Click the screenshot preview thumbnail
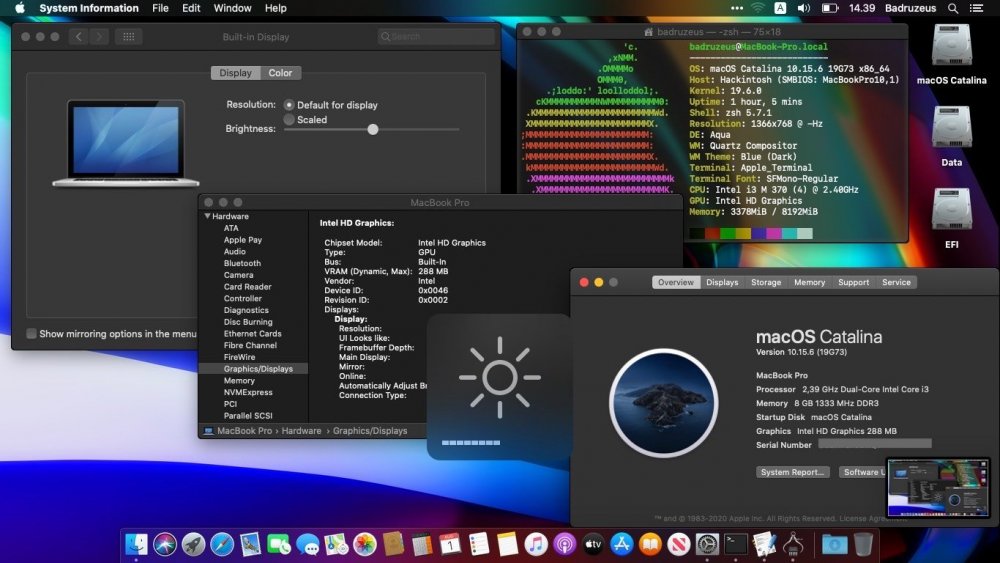Viewport: 1000px width, 563px height. 938,488
